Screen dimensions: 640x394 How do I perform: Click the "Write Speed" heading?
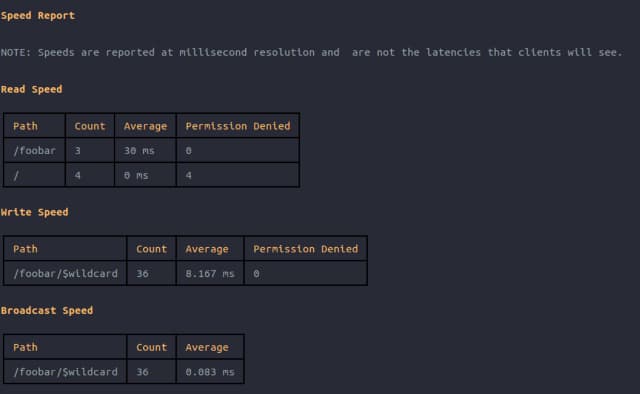coord(34,212)
